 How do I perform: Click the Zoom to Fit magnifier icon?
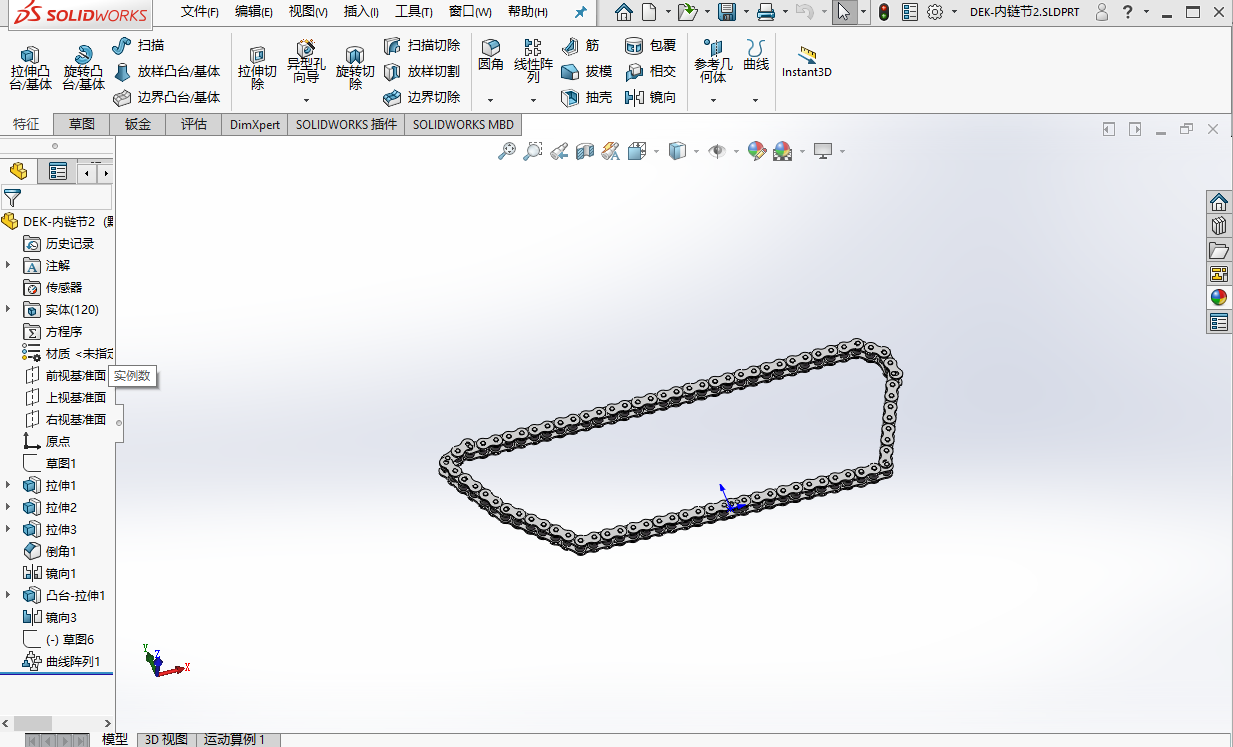(x=507, y=151)
